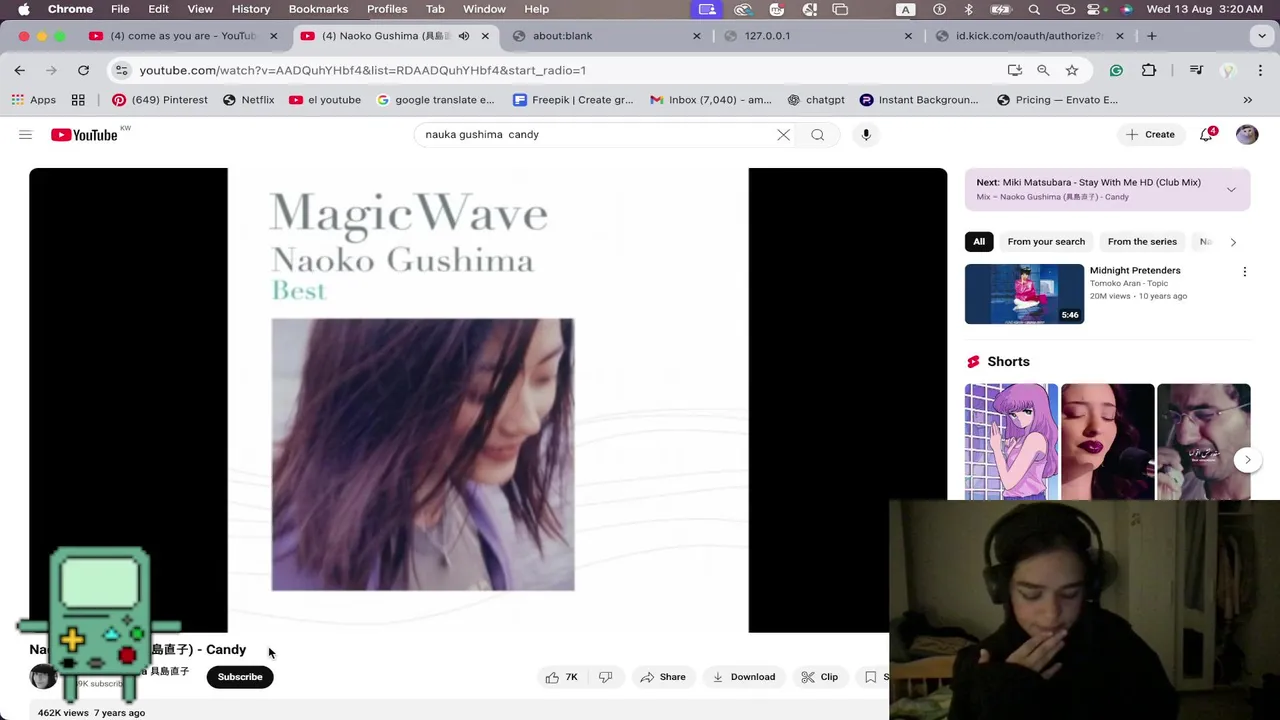1280x720 pixels.
Task: Open Netflix bookmark
Action: tap(248, 100)
